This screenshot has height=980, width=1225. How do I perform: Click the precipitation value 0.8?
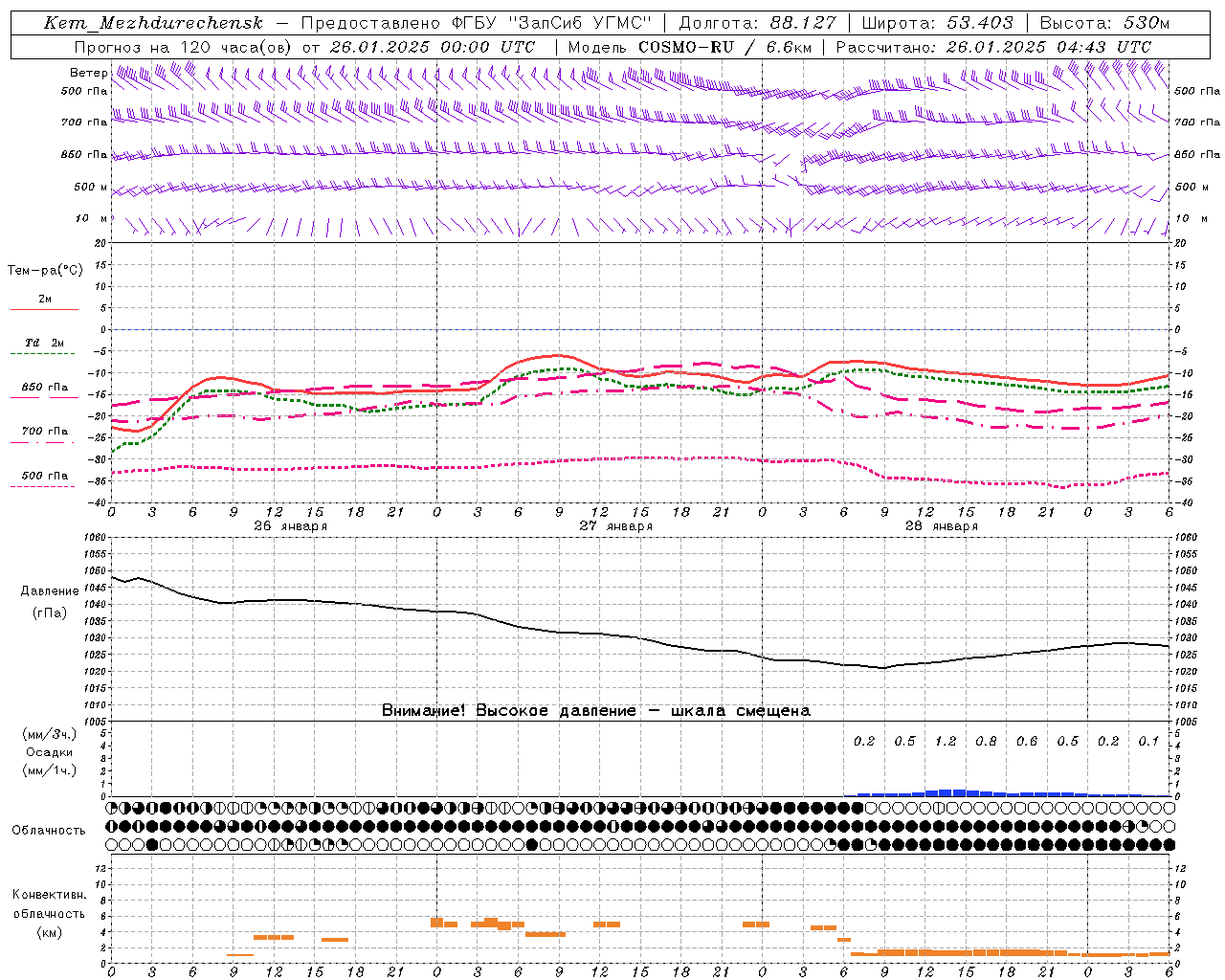[x=986, y=742]
